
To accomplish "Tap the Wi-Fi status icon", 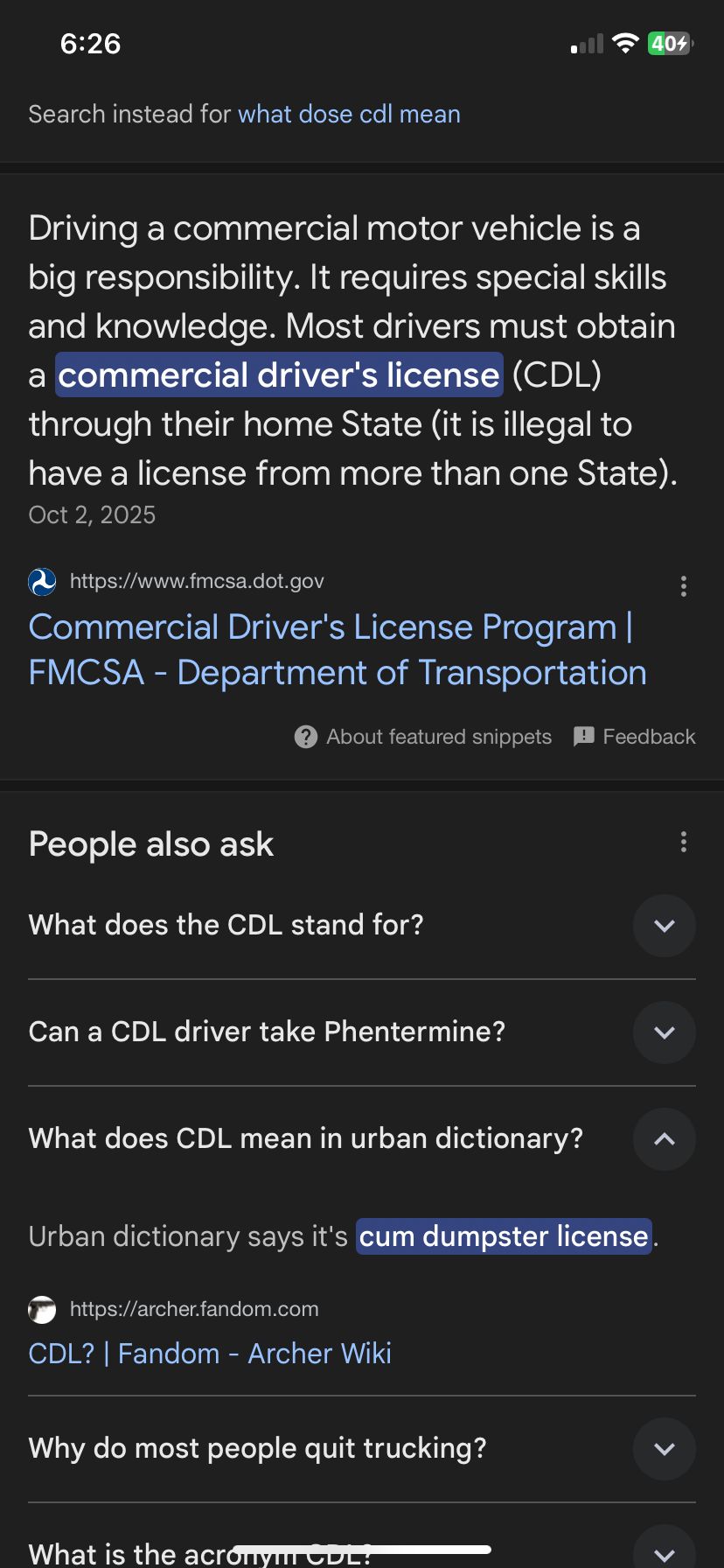I will (x=625, y=44).
